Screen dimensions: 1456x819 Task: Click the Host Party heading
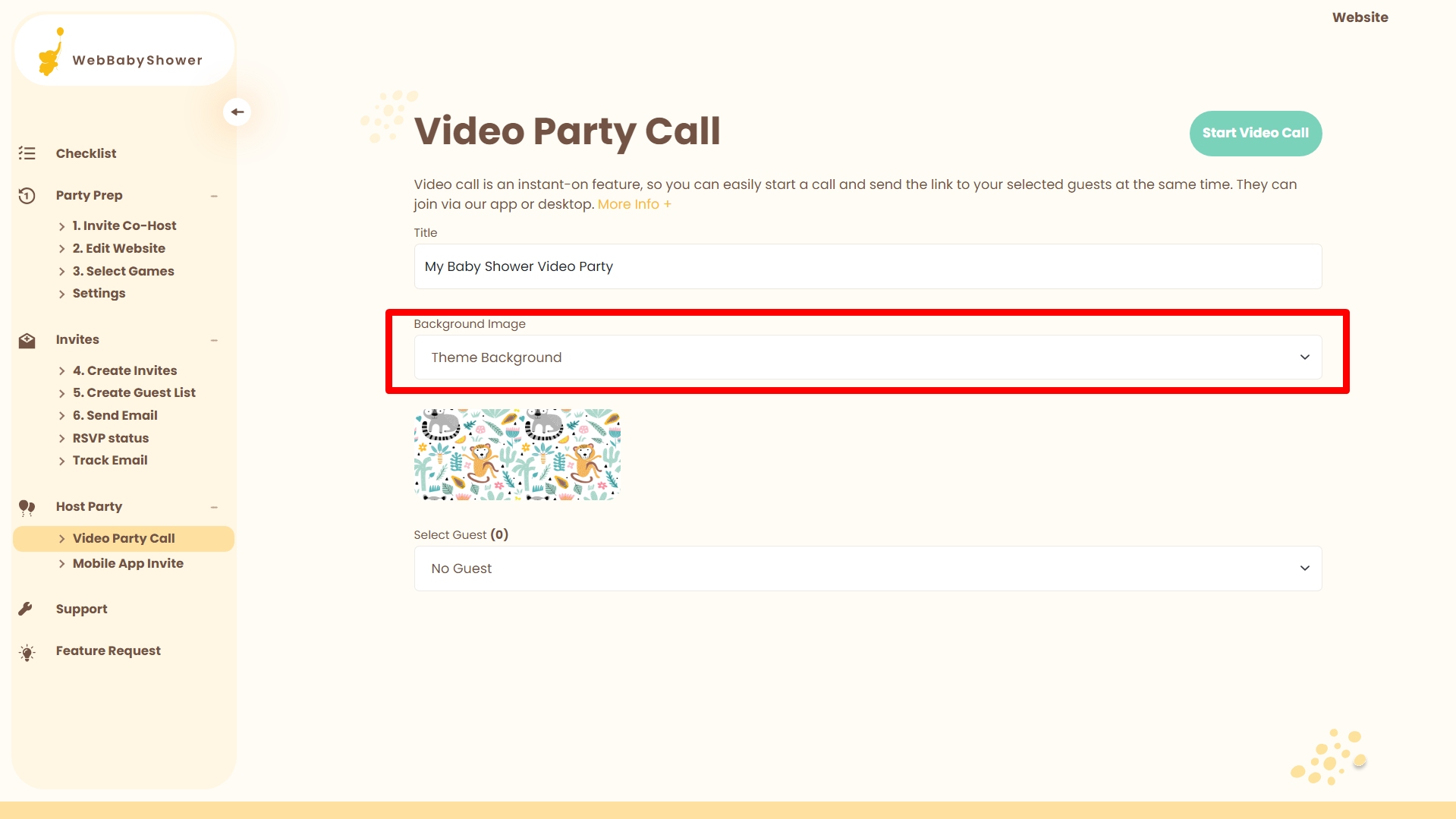tap(89, 506)
